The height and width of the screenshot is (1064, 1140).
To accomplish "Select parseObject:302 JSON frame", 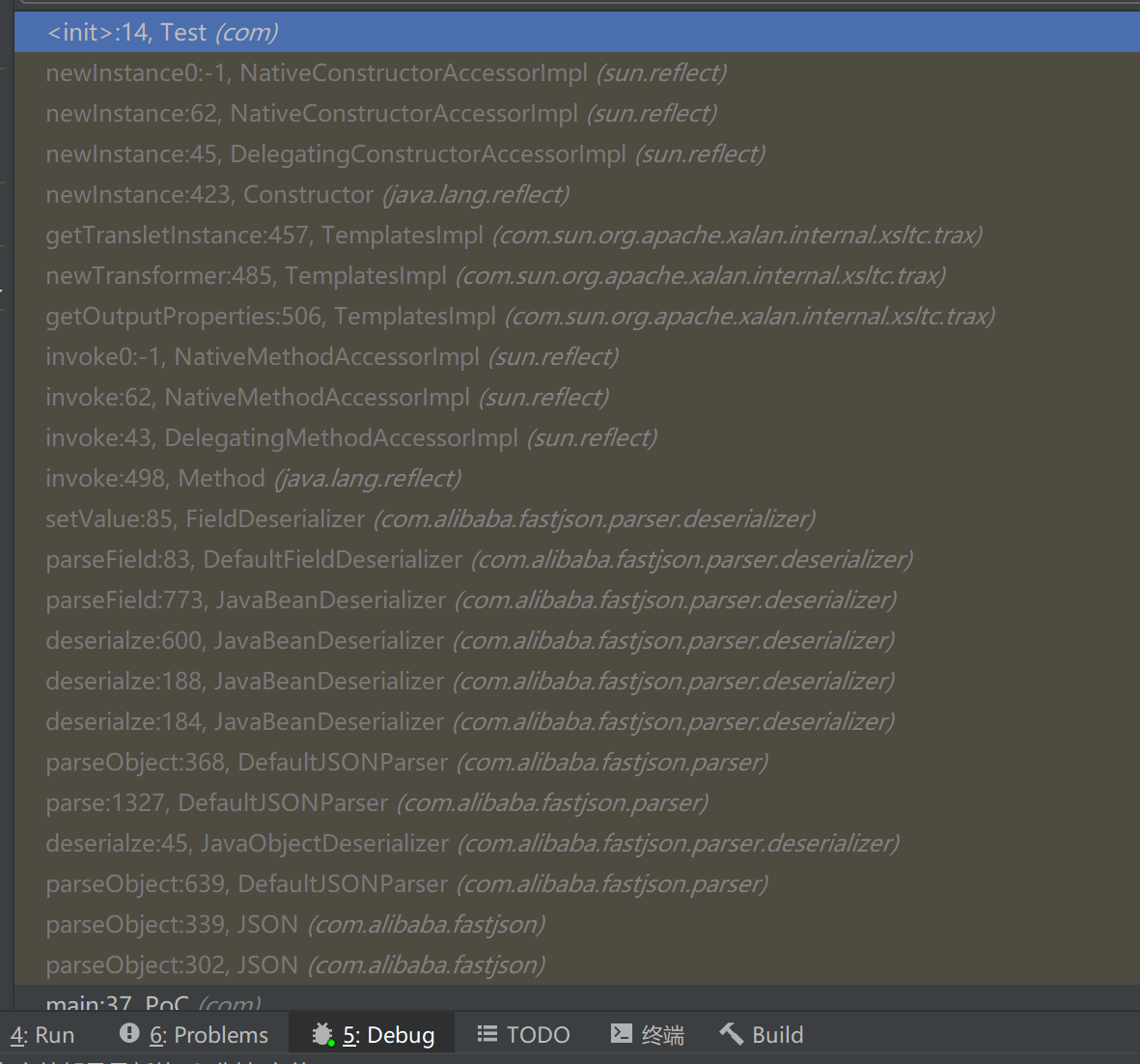I will click(577, 966).
